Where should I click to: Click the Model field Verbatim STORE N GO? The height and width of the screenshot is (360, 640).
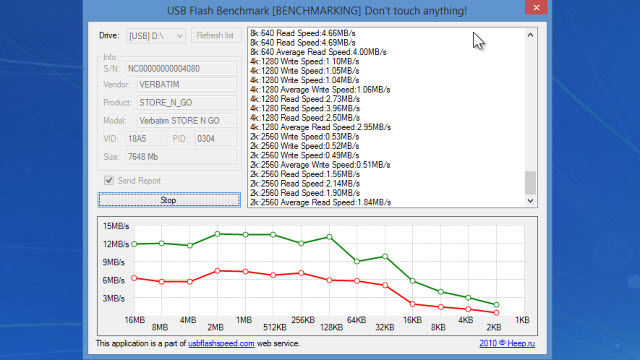point(187,121)
